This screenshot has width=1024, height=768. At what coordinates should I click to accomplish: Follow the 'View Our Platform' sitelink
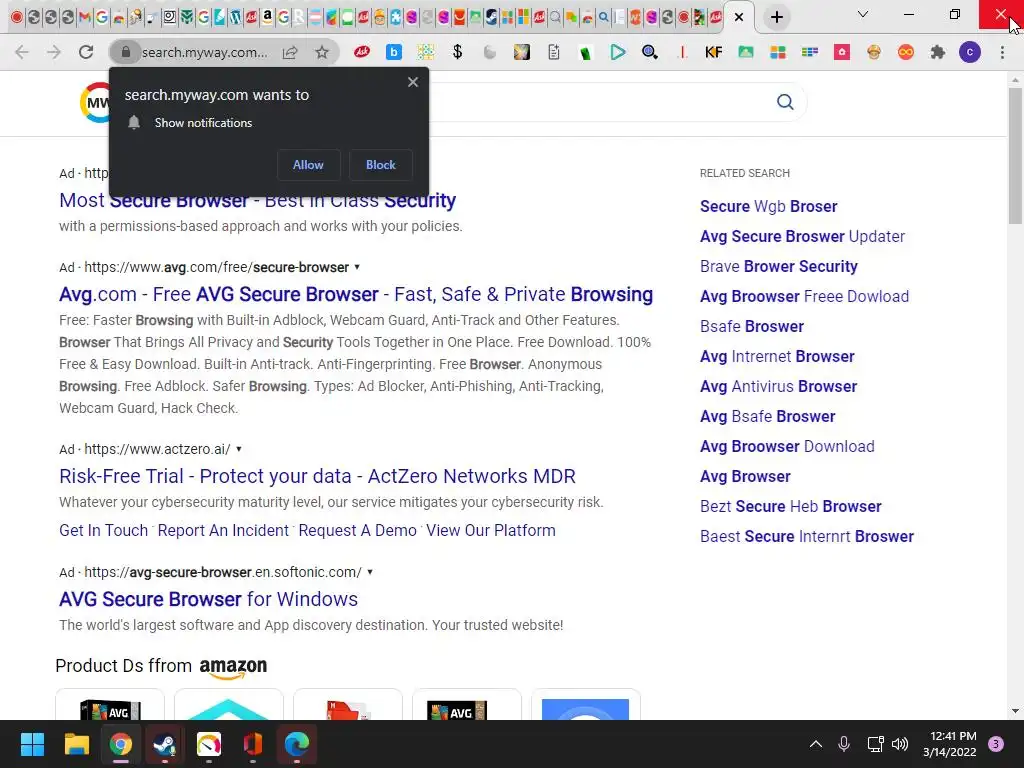click(490, 530)
